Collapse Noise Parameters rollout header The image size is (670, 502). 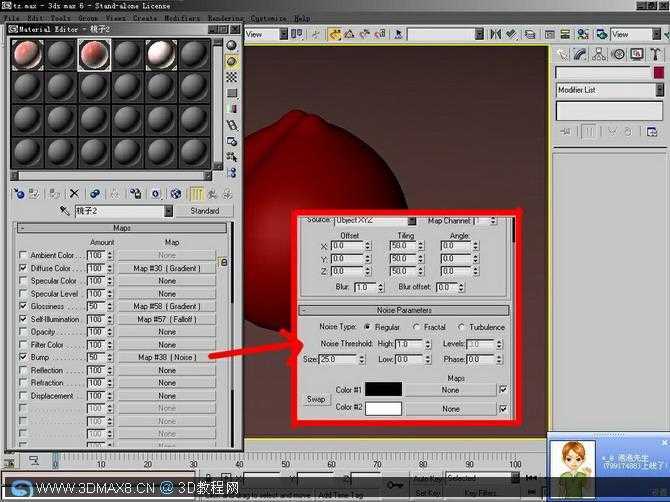[x=404, y=310]
